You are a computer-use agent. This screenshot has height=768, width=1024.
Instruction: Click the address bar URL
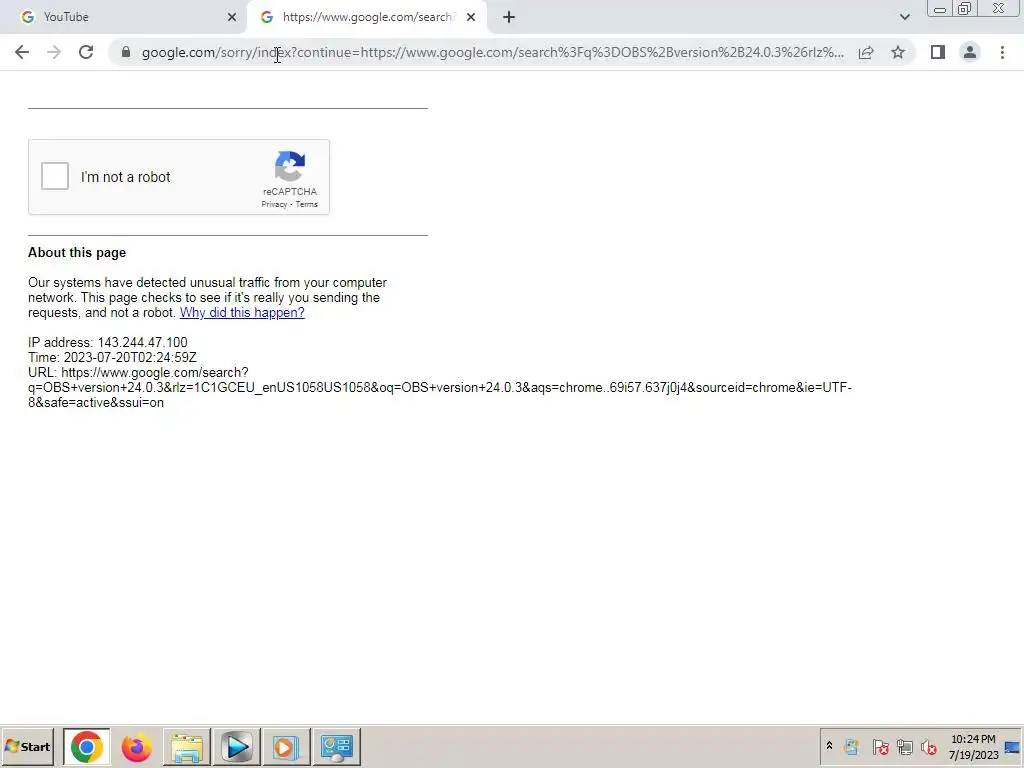493,52
